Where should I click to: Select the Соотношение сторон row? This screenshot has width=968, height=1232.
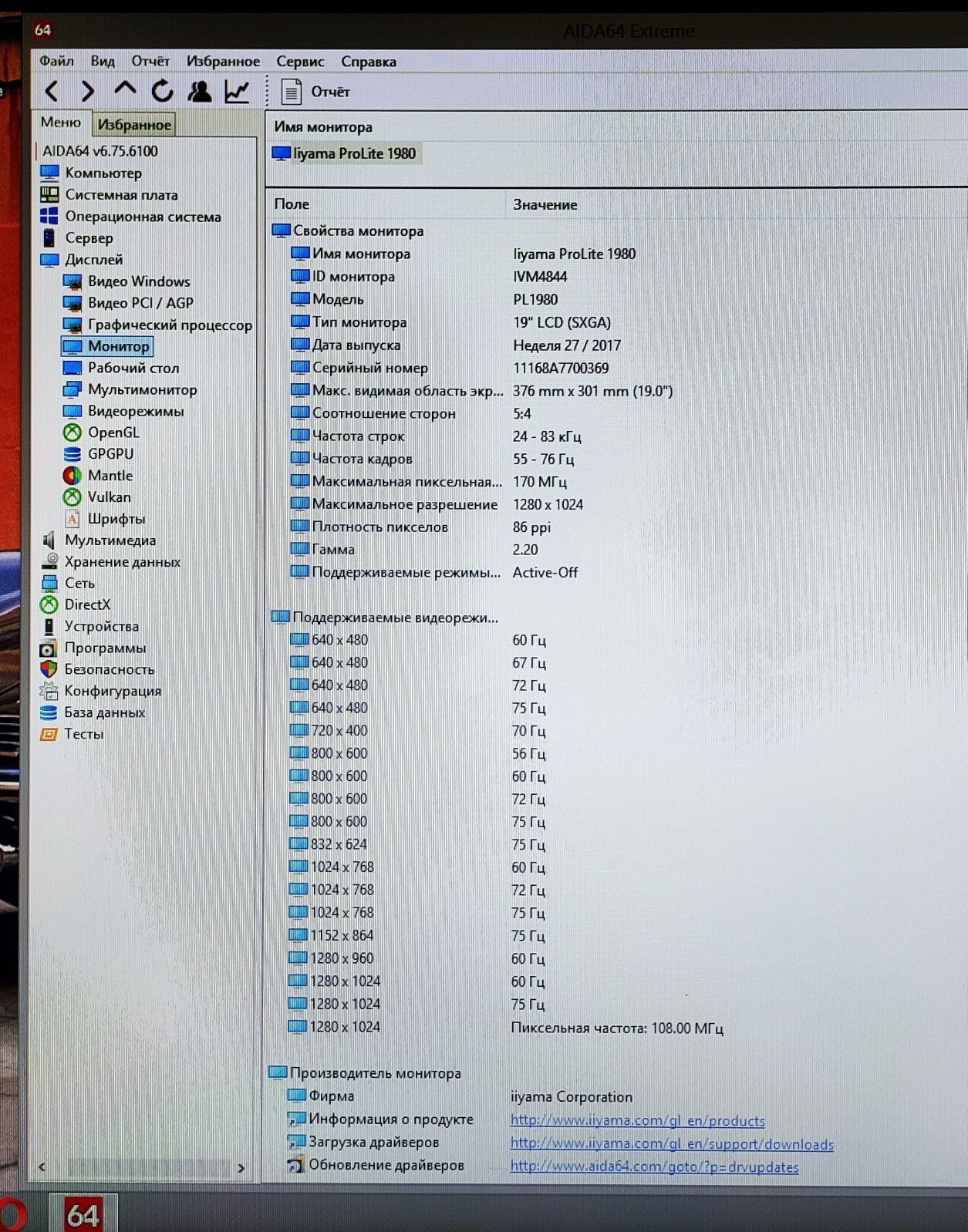coord(410,413)
